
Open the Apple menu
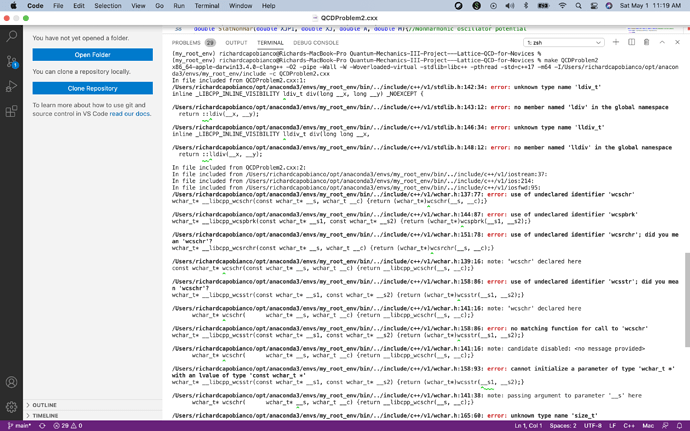pyautogui.click(x=13, y=6)
